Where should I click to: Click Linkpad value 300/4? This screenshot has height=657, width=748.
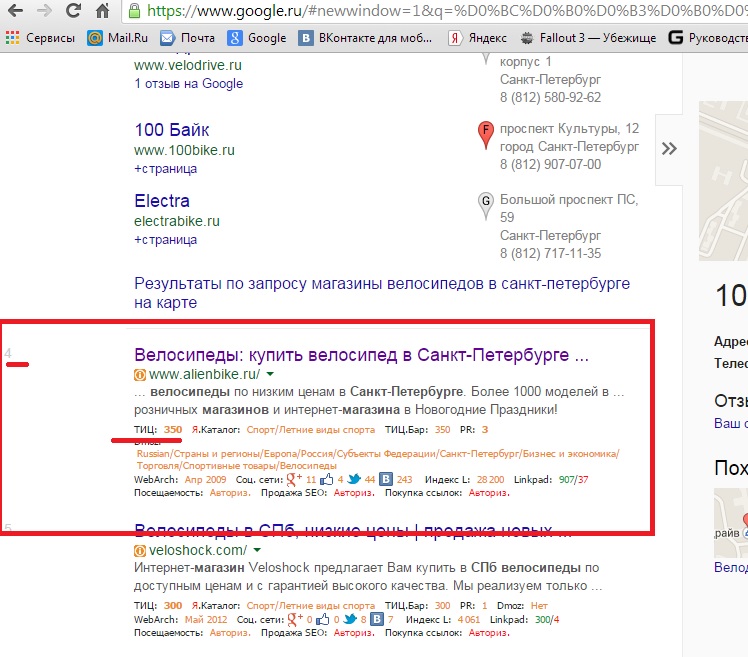pos(547,619)
